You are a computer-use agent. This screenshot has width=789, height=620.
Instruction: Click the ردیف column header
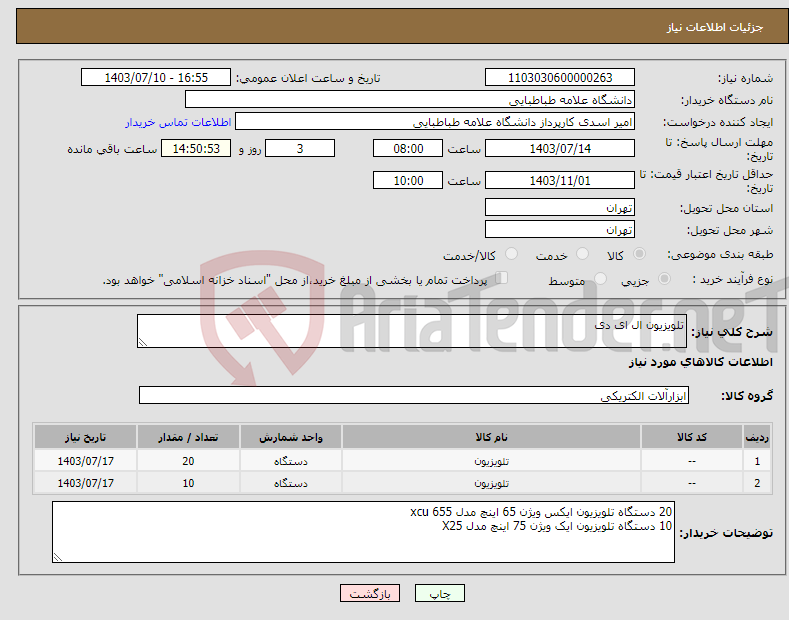[757, 437]
